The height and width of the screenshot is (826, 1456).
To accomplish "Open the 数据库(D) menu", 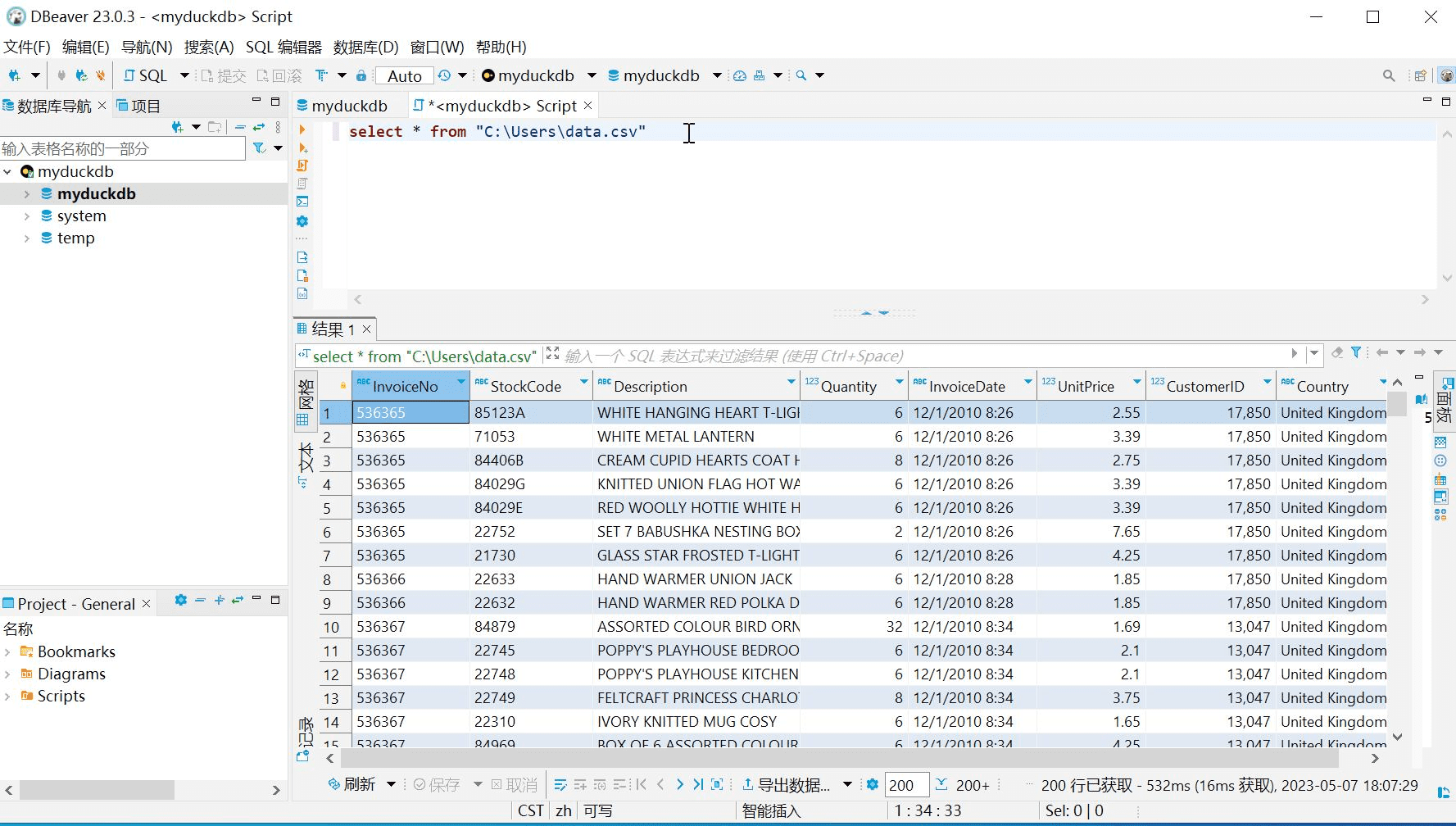I will click(366, 47).
